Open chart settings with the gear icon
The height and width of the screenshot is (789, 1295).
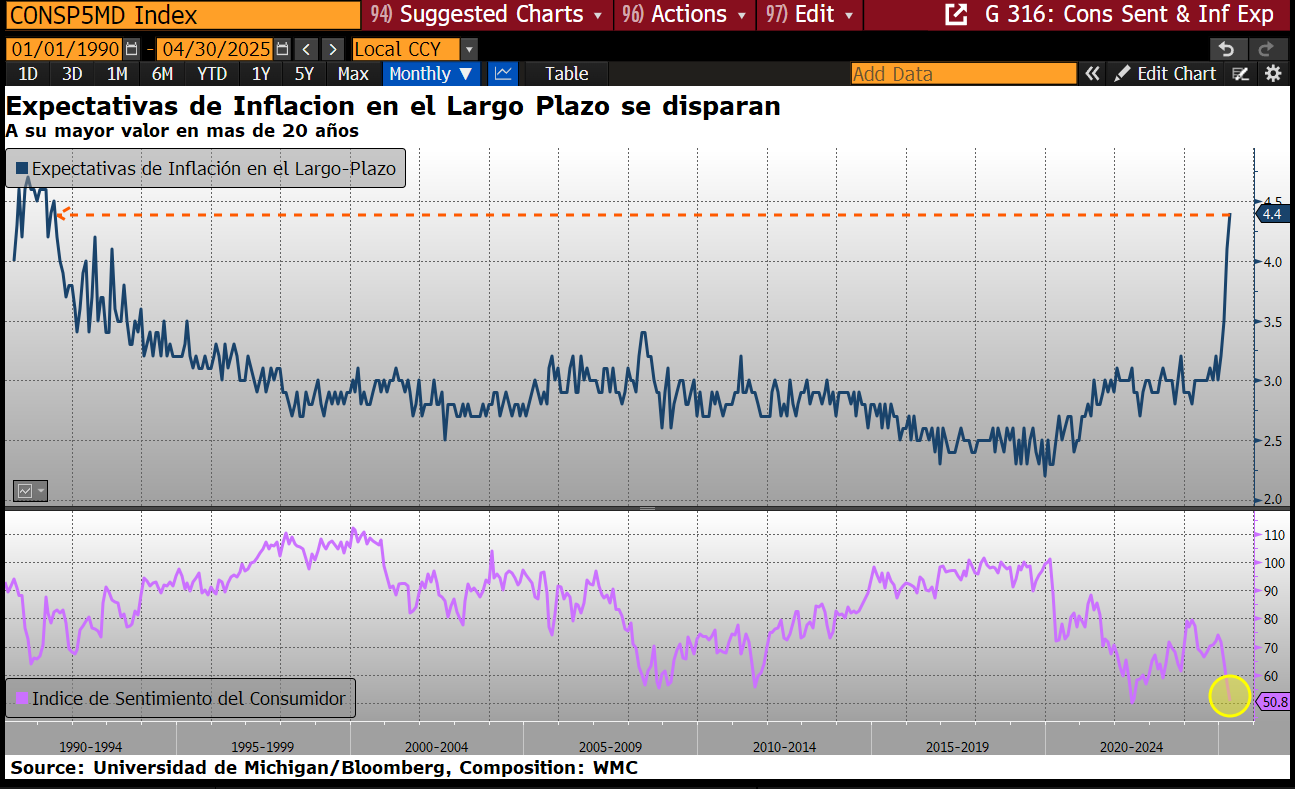pyautogui.click(x=1272, y=73)
